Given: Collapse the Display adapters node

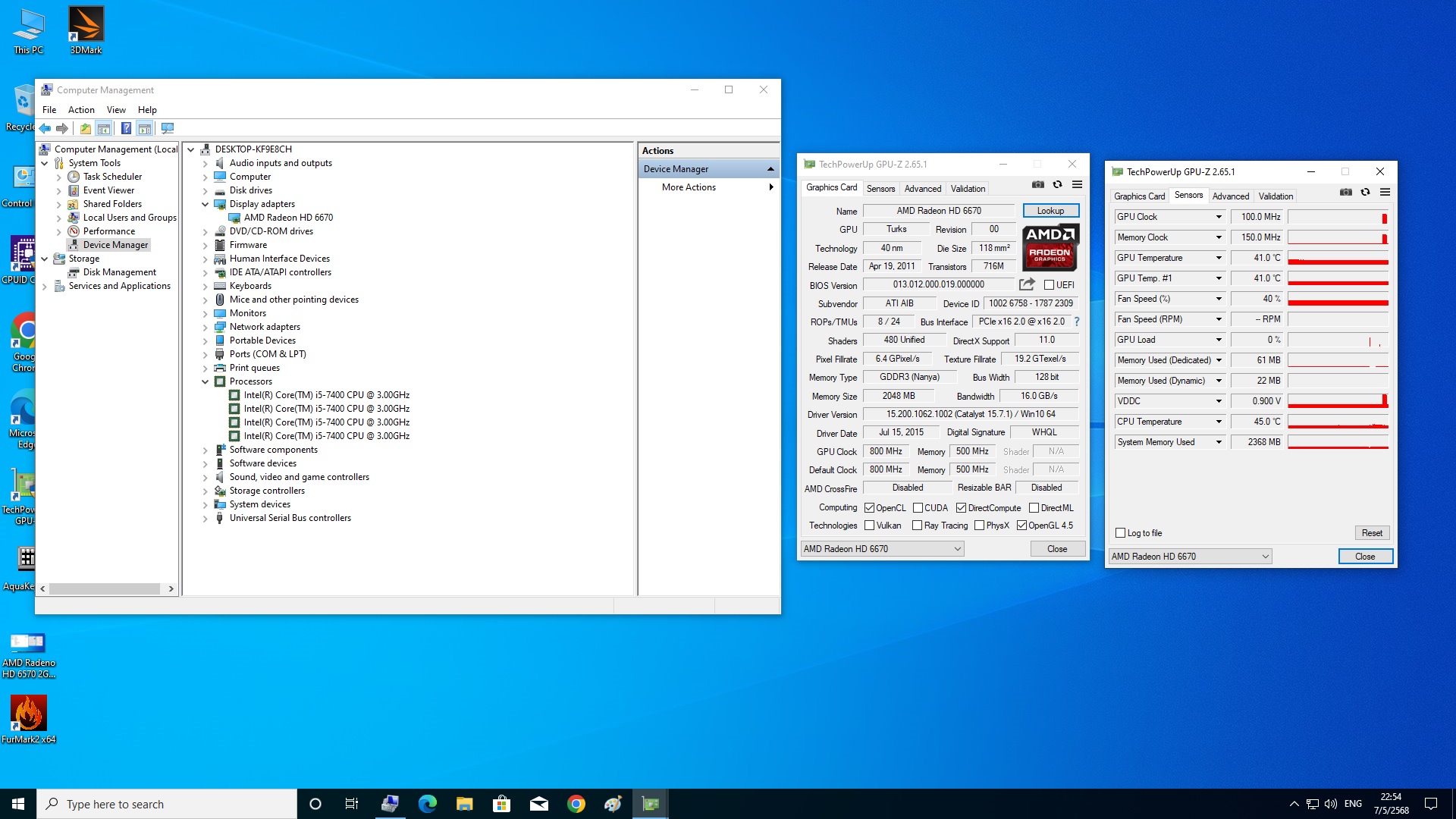Looking at the screenshot, I should click(x=205, y=204).
